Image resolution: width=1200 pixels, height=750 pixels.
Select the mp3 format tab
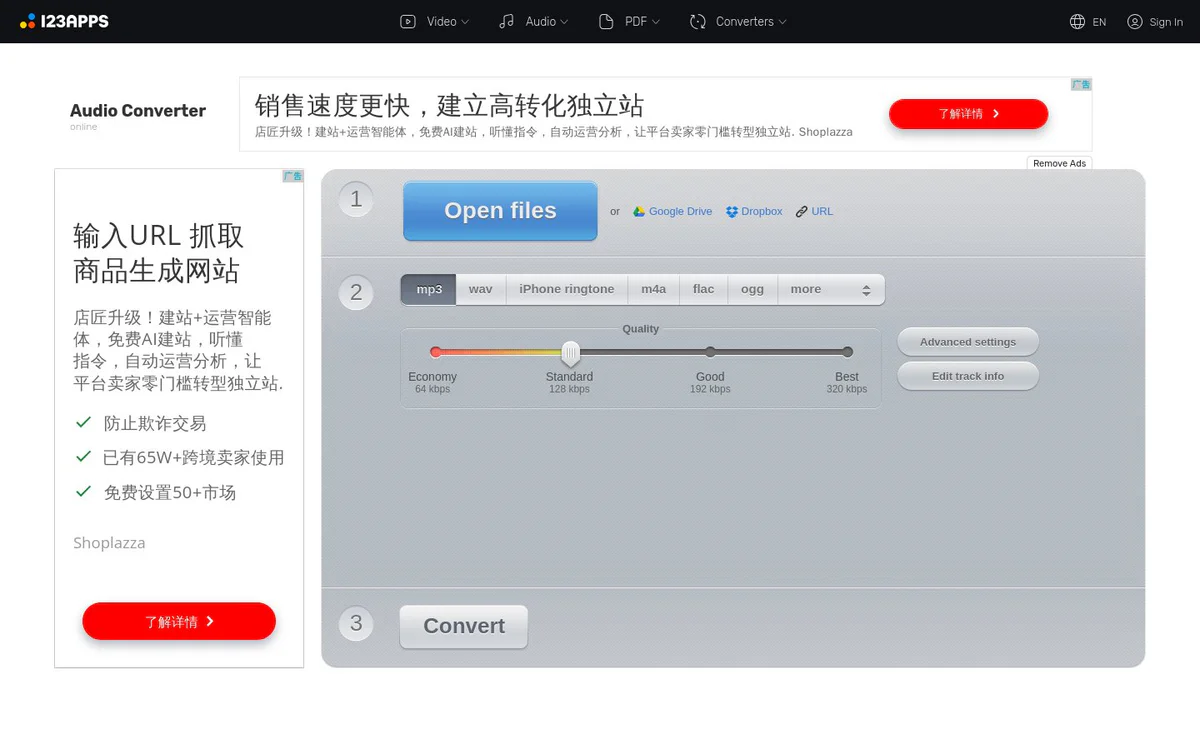tap(429, 289)
